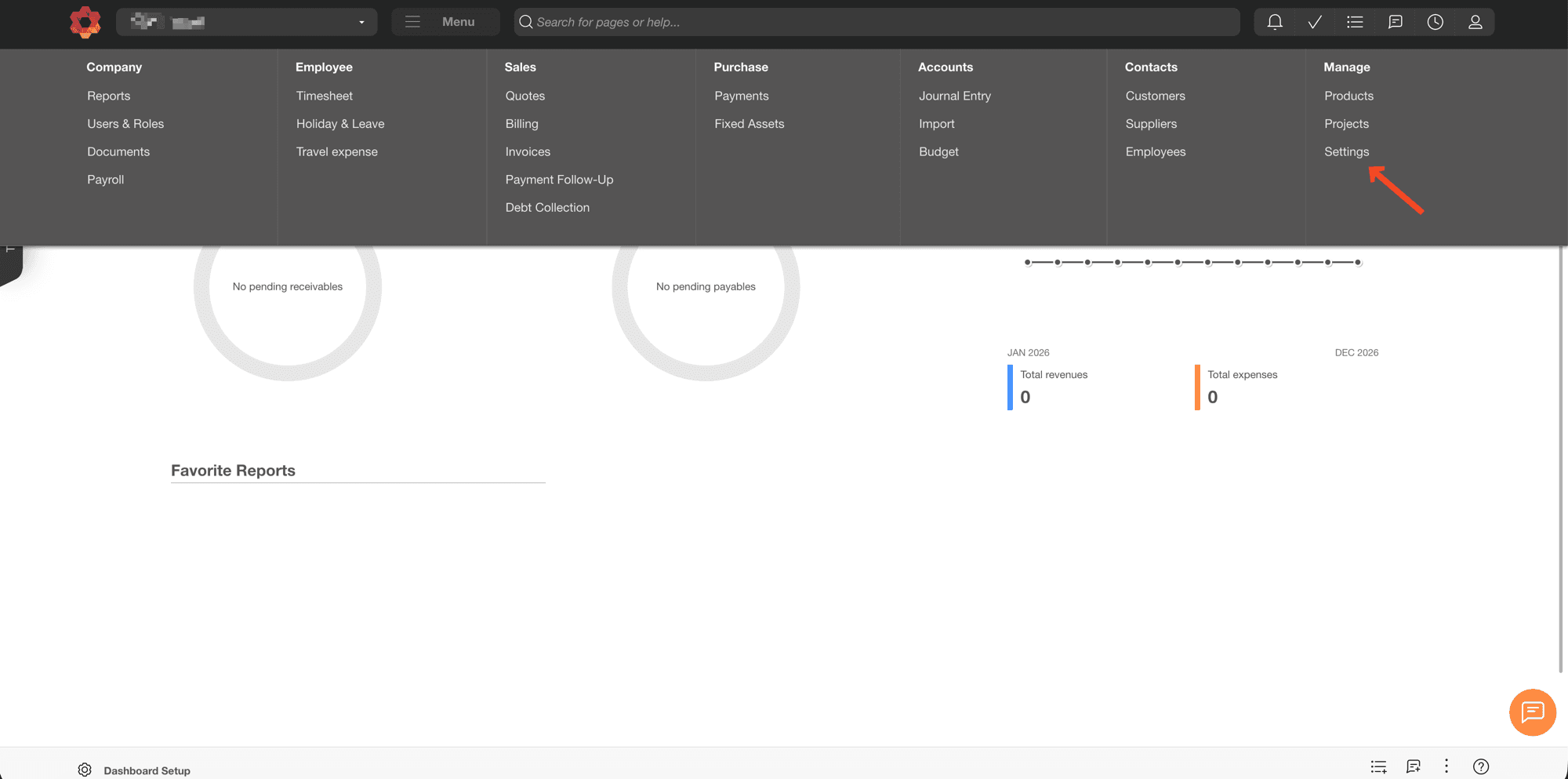
Task: Click the add-comment icon in bottom bar
Action: (1414, 767)
